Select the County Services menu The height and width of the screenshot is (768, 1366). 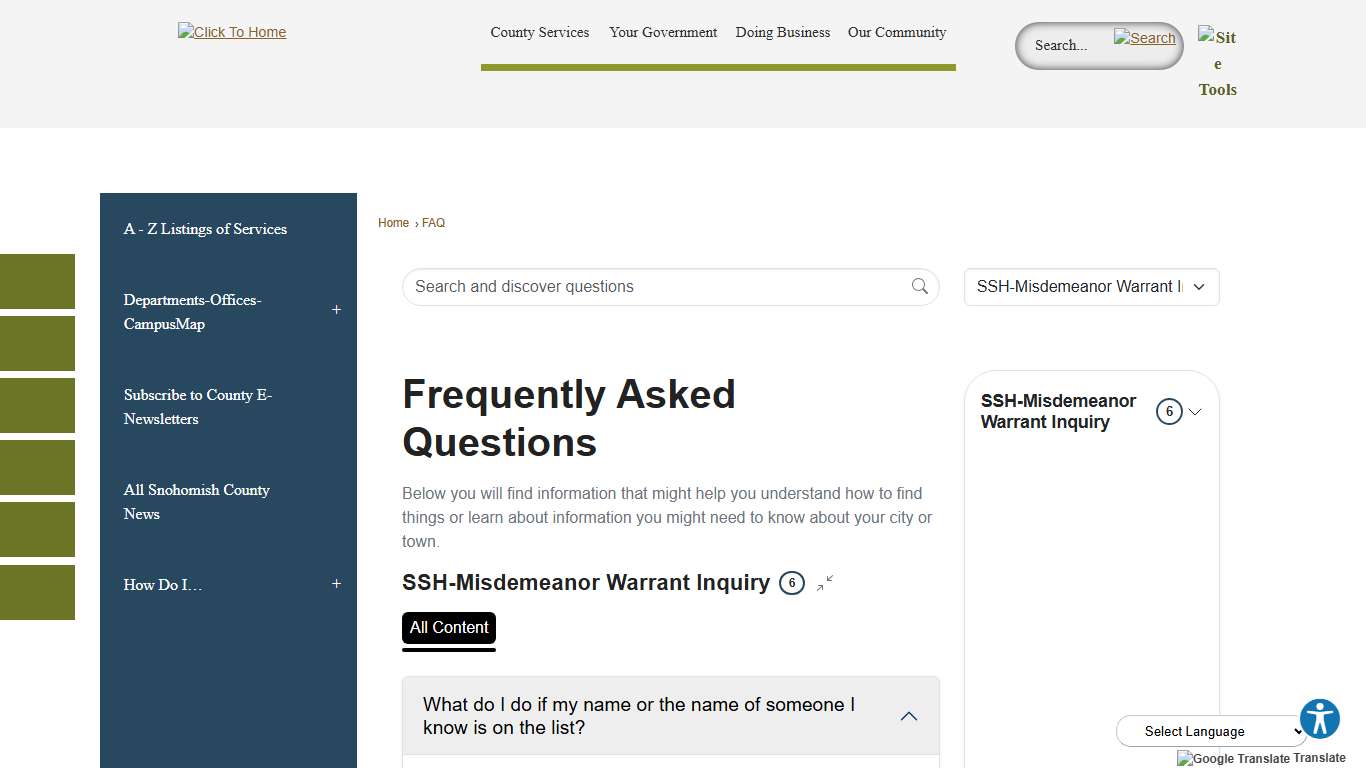coord(539,32)
